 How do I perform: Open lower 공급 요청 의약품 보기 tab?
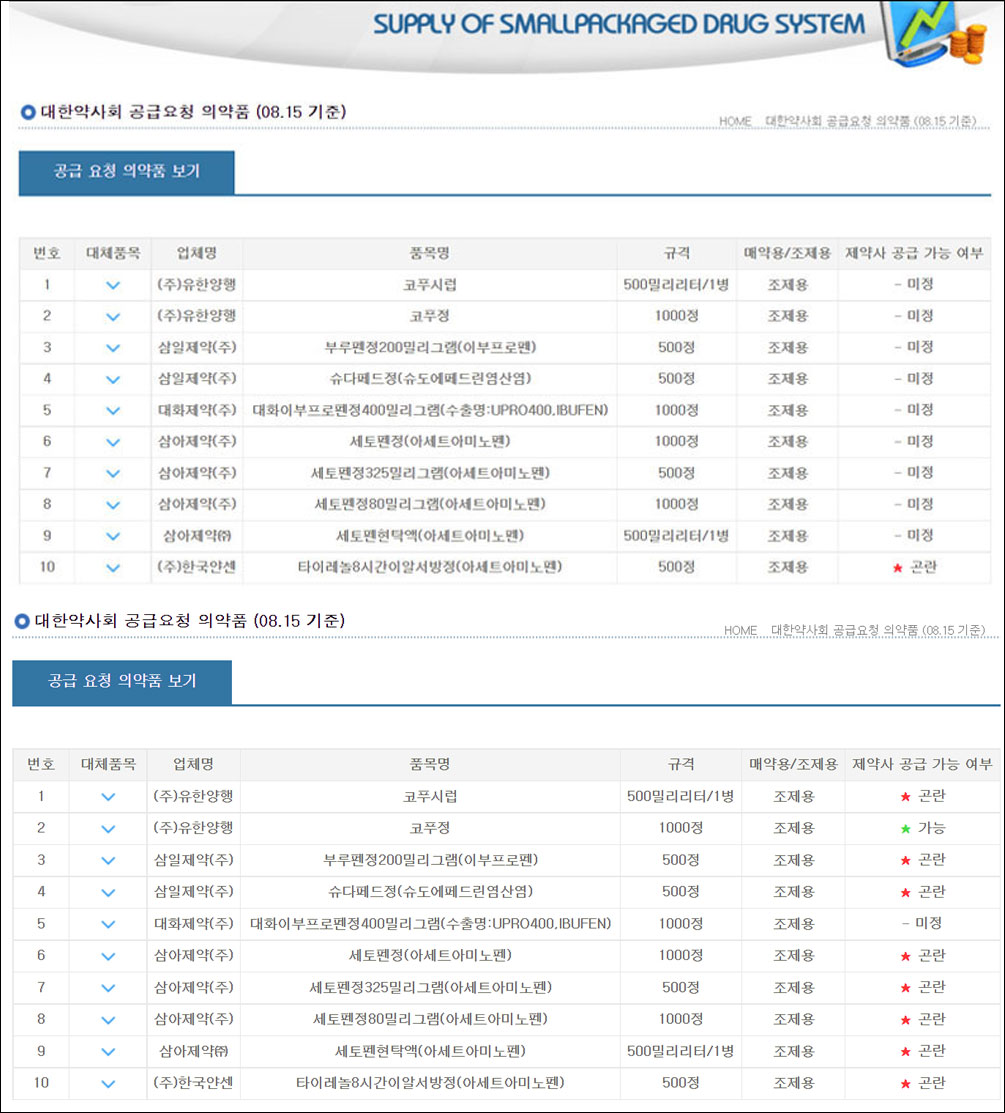click(122, 681)
